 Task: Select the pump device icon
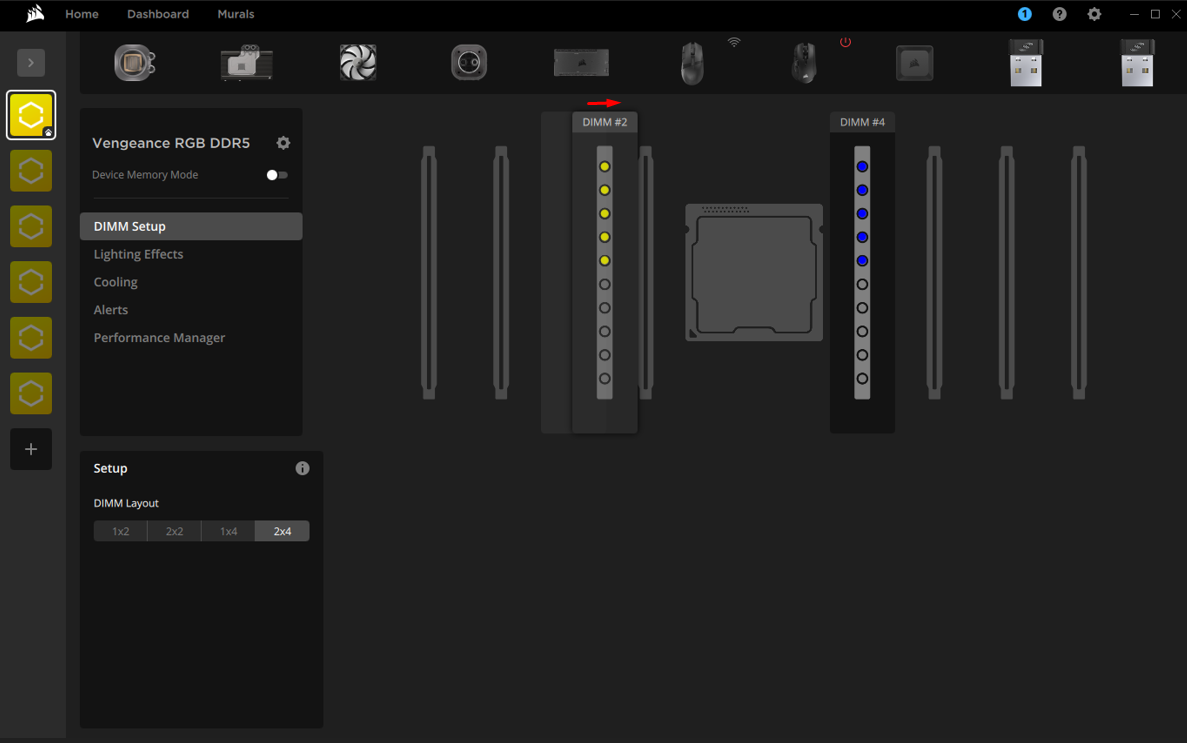(469, 63)
